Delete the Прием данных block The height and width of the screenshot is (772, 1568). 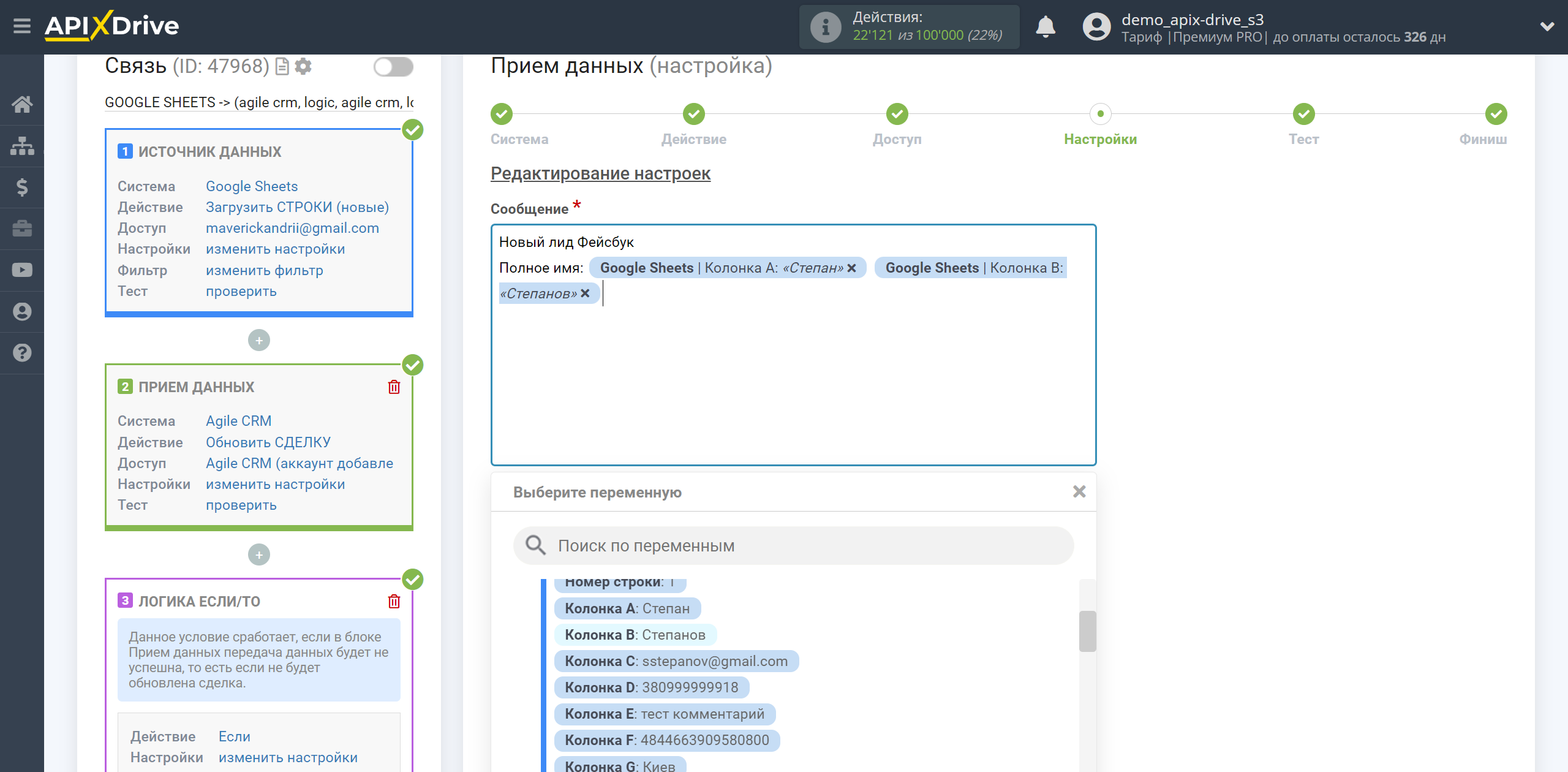394,387
